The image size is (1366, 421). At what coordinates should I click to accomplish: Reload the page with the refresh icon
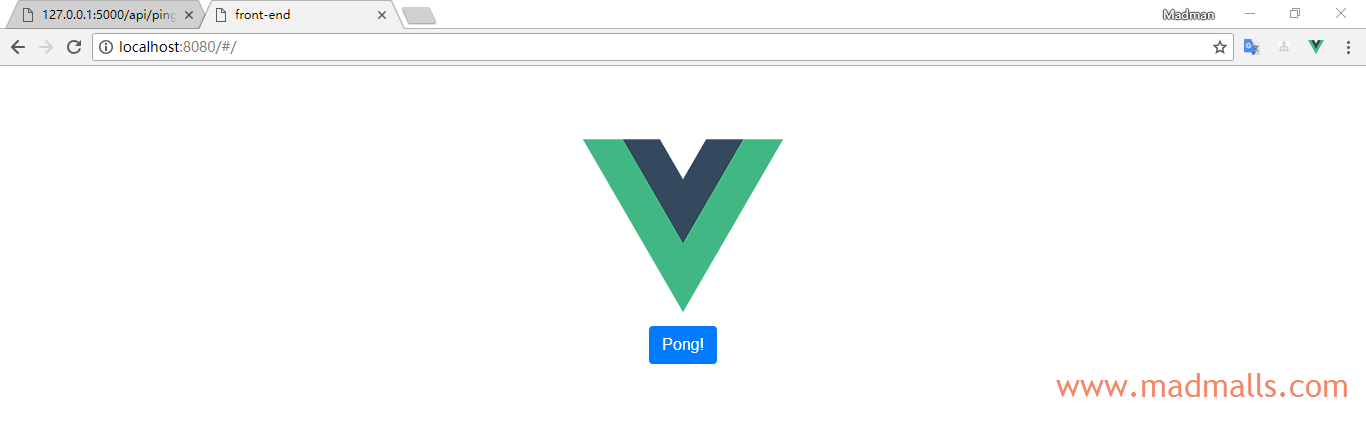click(x=74, y=47)
